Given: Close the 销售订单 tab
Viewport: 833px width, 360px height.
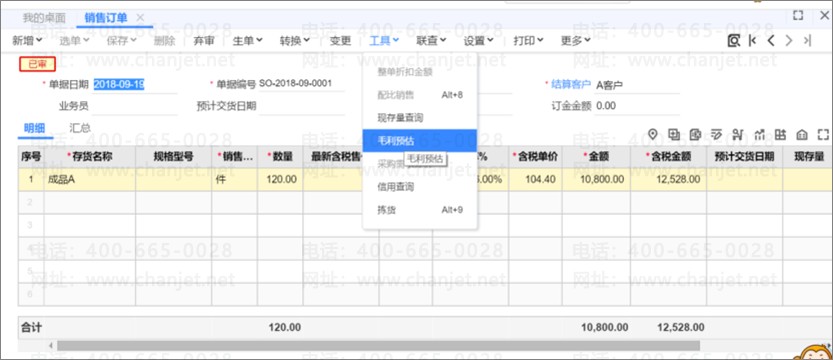Looking at the screenshot, I should point(140,18).
